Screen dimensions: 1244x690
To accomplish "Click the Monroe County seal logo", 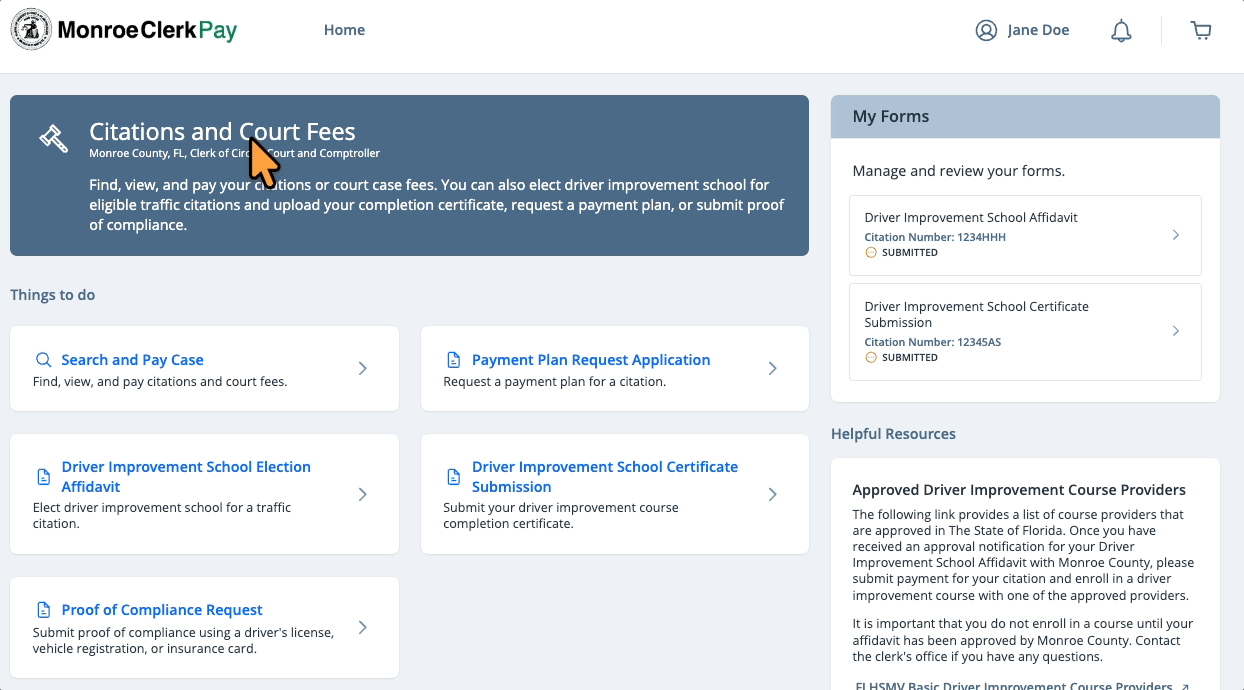I will [31, 30].
